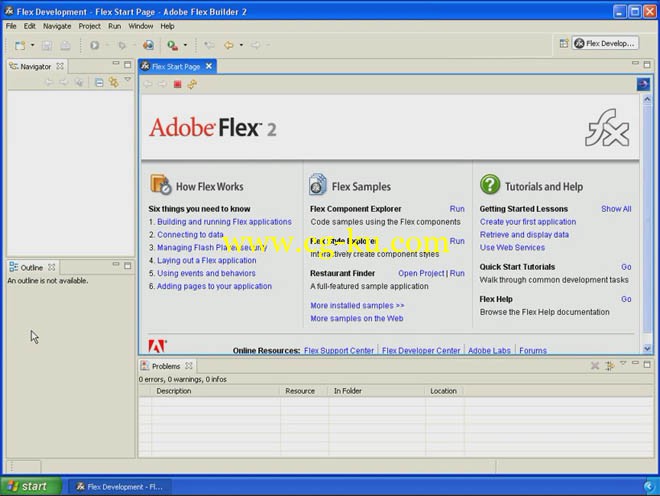The height and width of the screenshot is (496, 660).
Task: Open the Navigate menu
Action: point(57,26)
